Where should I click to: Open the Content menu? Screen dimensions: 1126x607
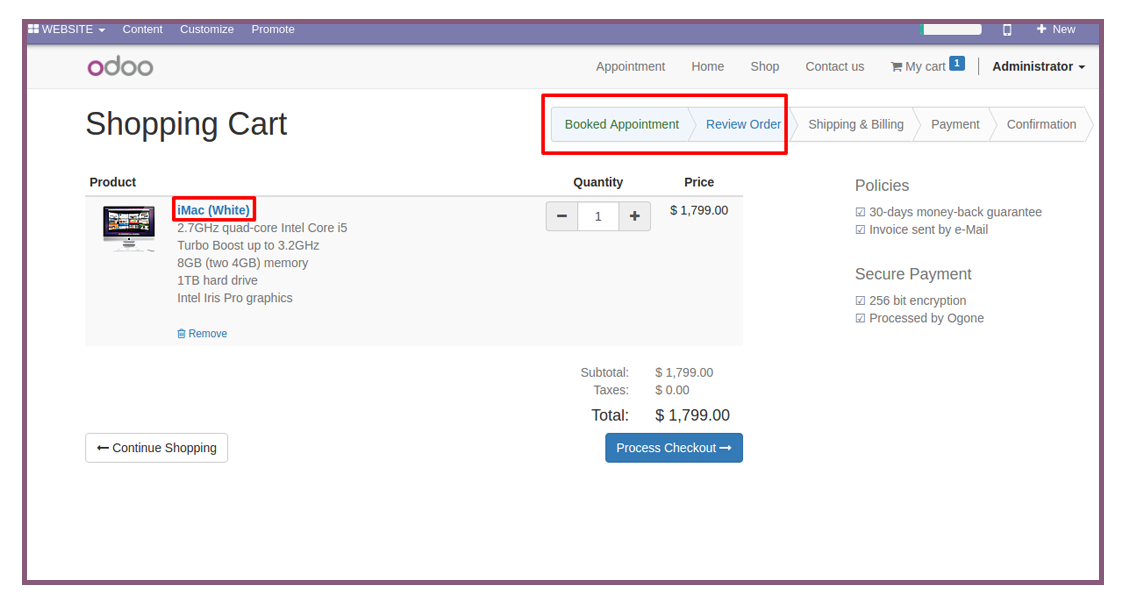click(x=142, y=29)
